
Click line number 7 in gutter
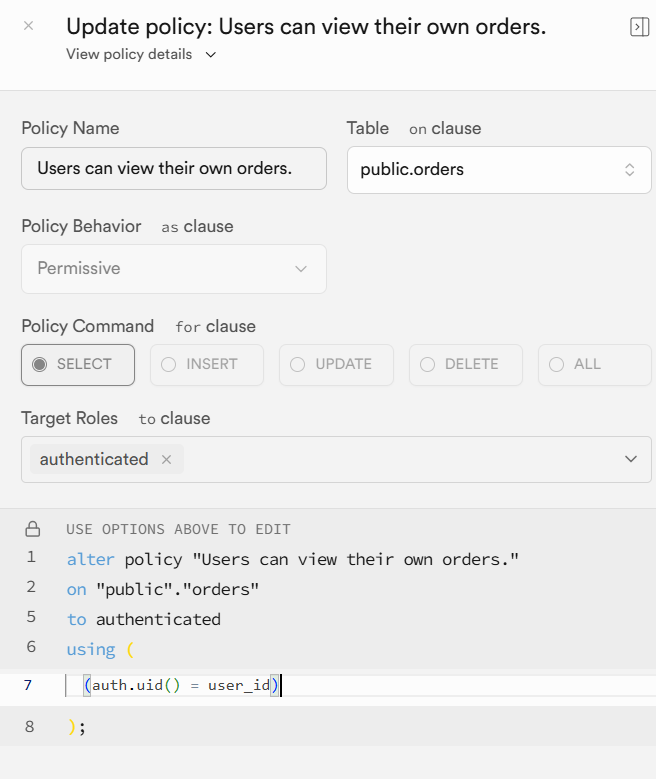tap(27, 686)
